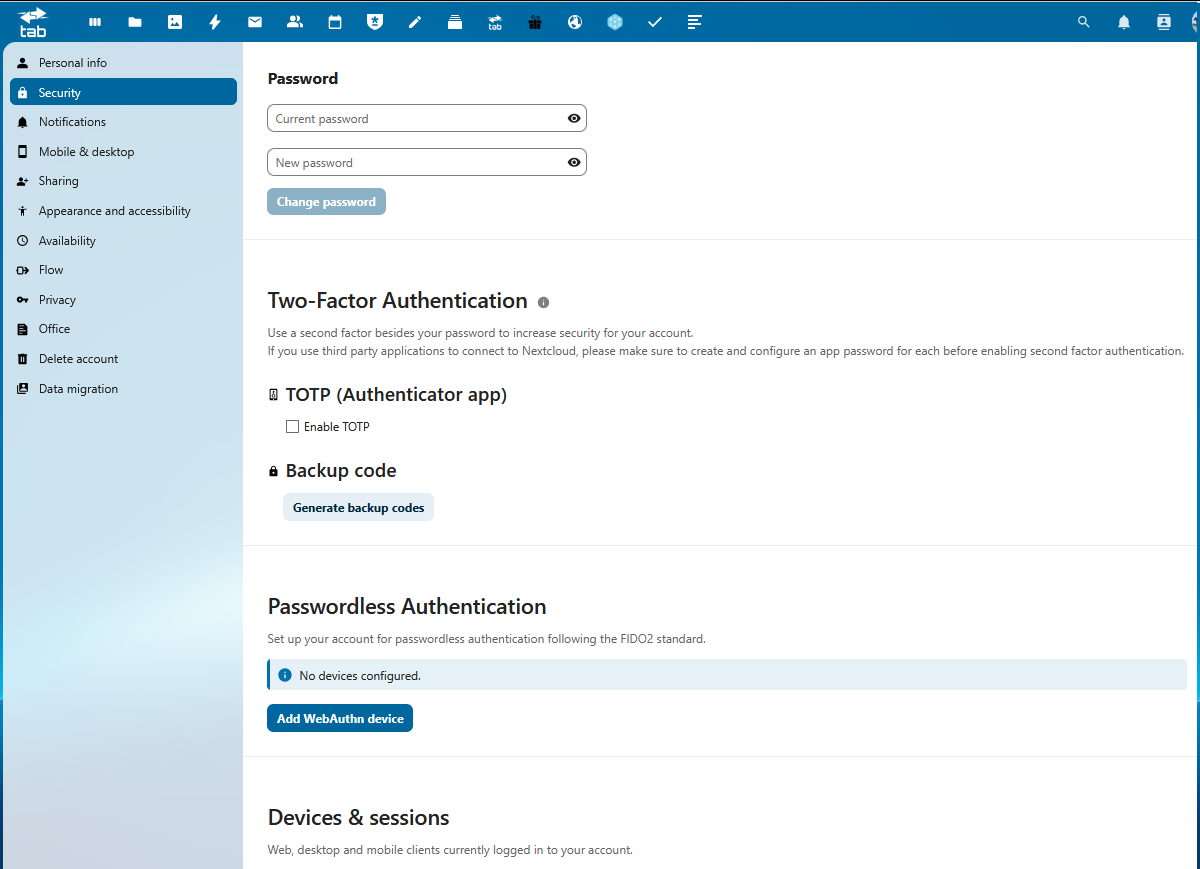
Task: Open Appearance and accessibility settings
Action: click(114, 211)
